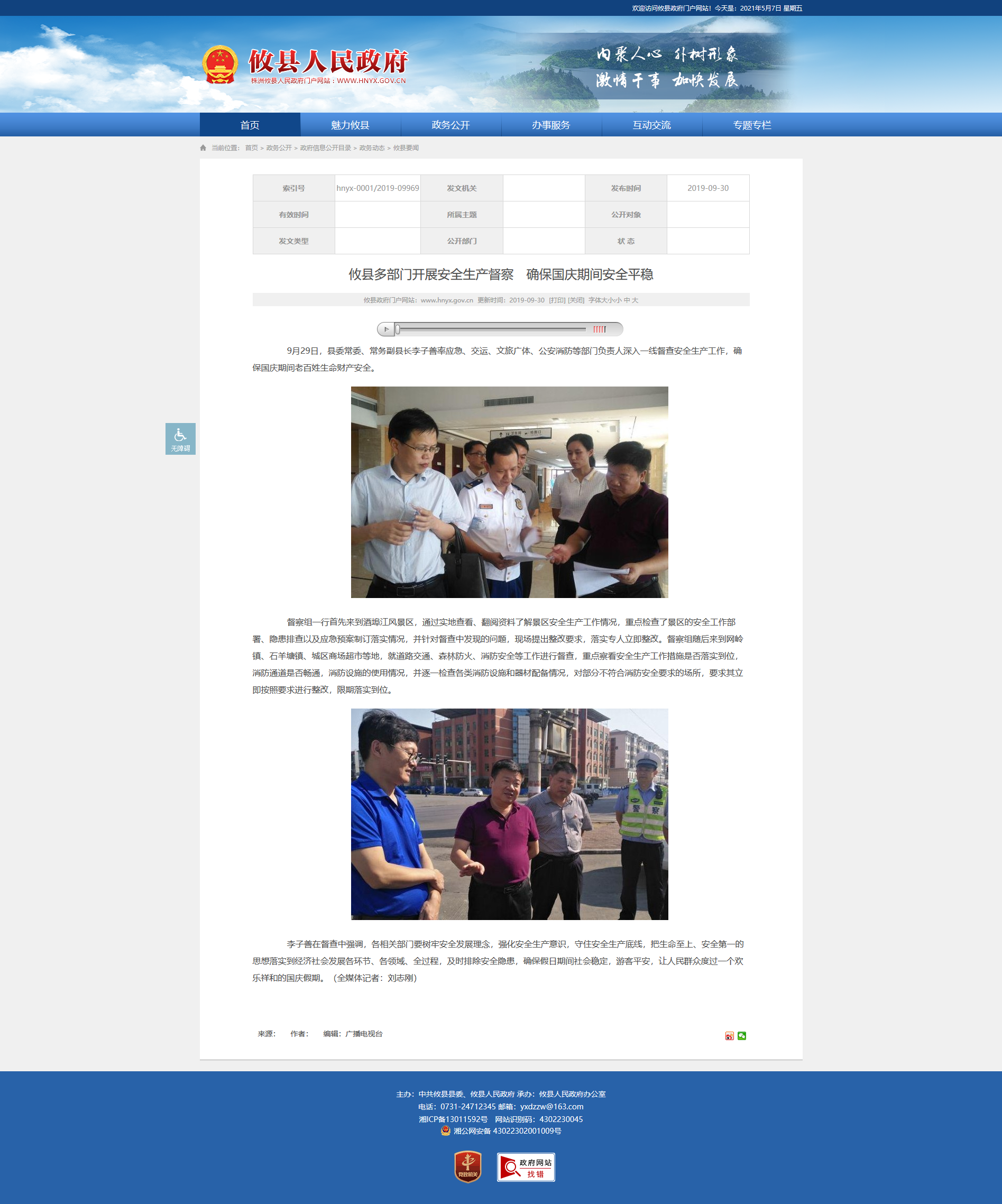Open the 政府网站找错 error report icon
Image resolution: width=1002 pixels, height=1204 pixels.
(x=526, y=1167)
